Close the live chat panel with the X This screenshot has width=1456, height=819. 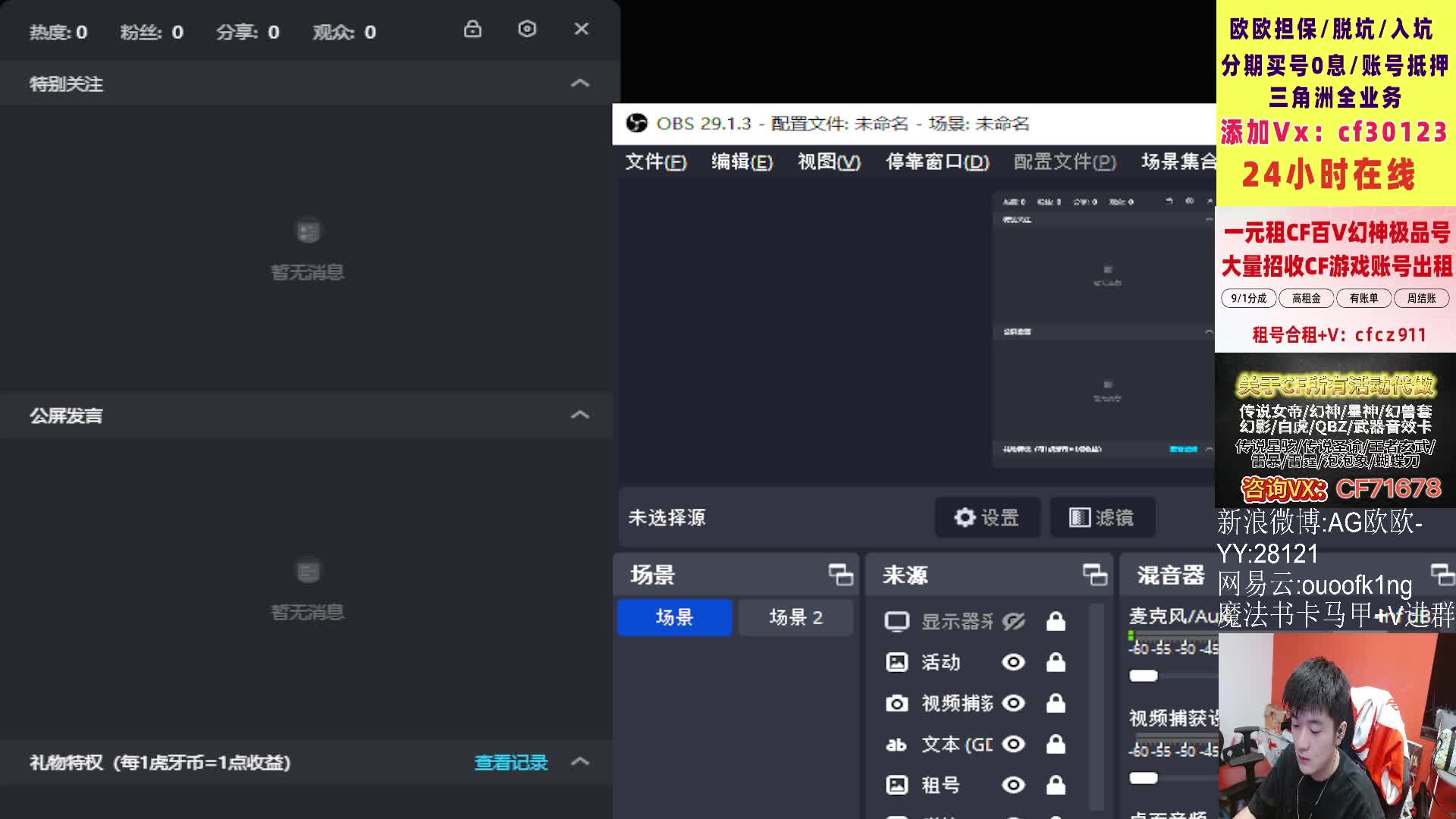click(581, 29)
